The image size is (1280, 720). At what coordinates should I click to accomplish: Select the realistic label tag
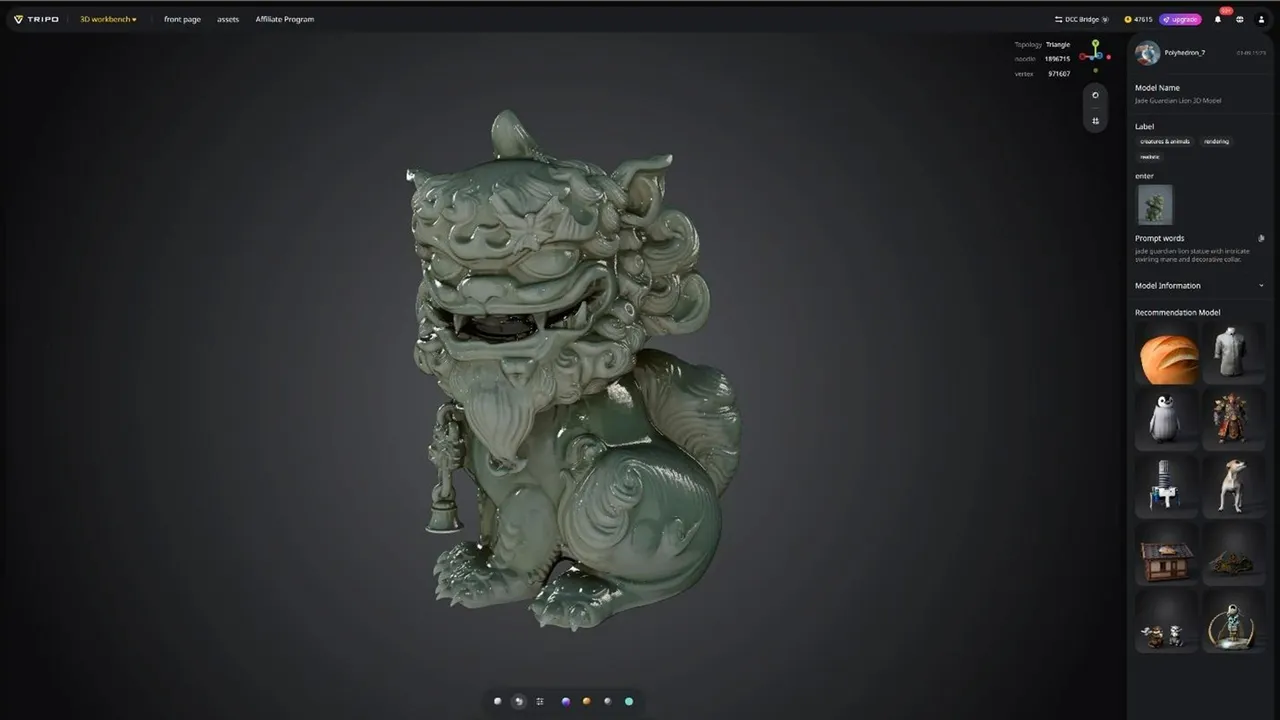(1150, 156)
